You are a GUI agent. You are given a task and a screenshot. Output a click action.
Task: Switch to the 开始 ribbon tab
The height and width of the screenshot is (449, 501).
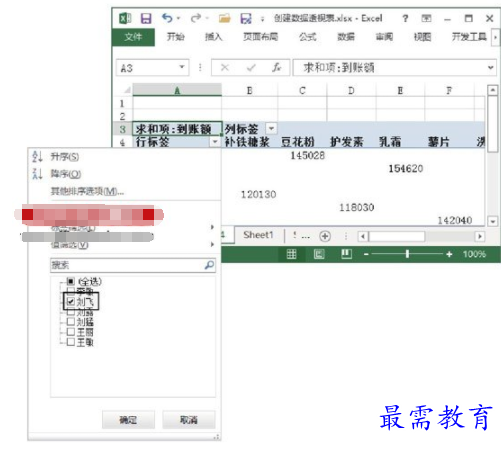click(x=175, y=37)
